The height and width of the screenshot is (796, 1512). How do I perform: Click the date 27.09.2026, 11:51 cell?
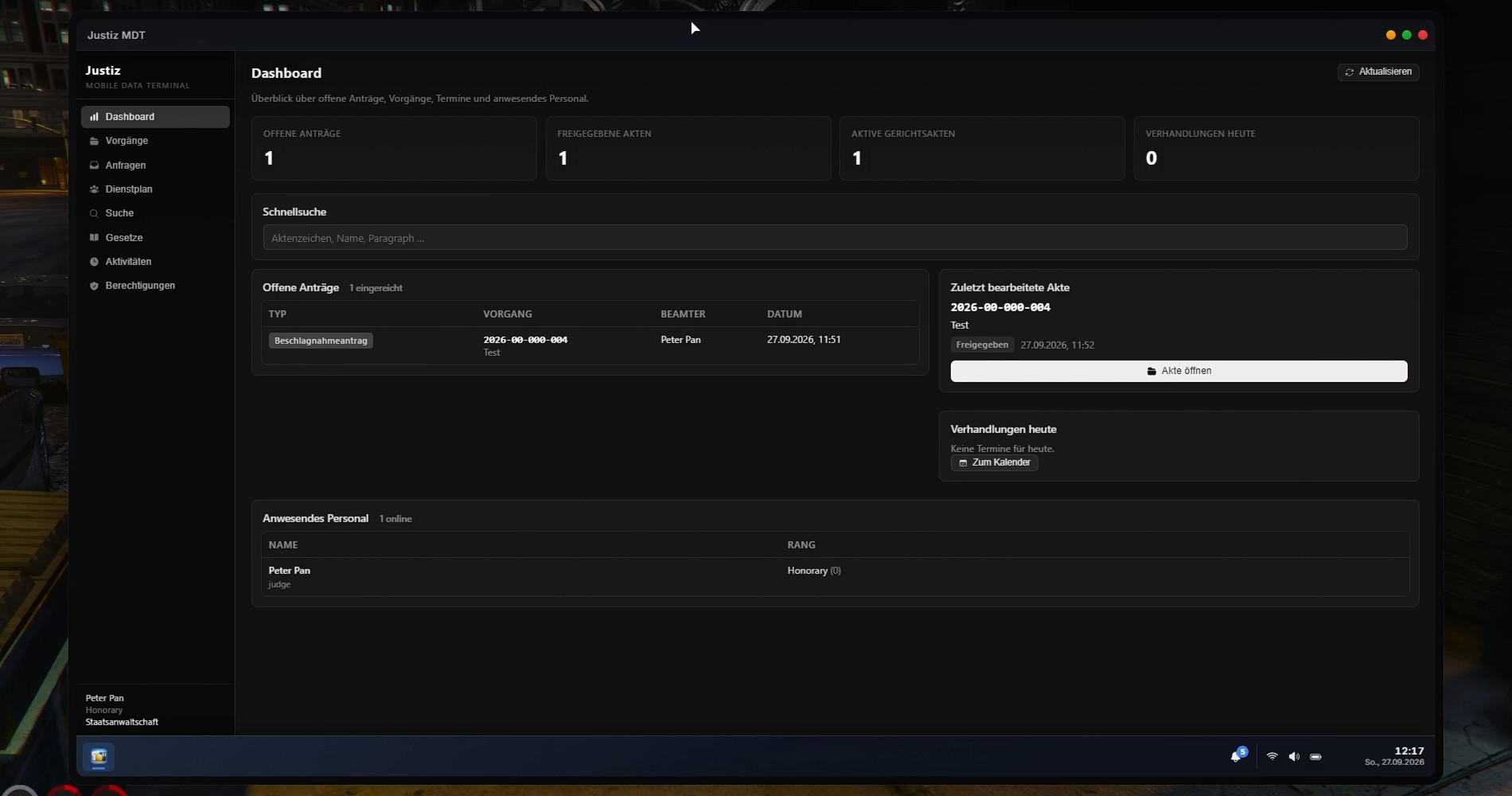[x=804, y=340]
